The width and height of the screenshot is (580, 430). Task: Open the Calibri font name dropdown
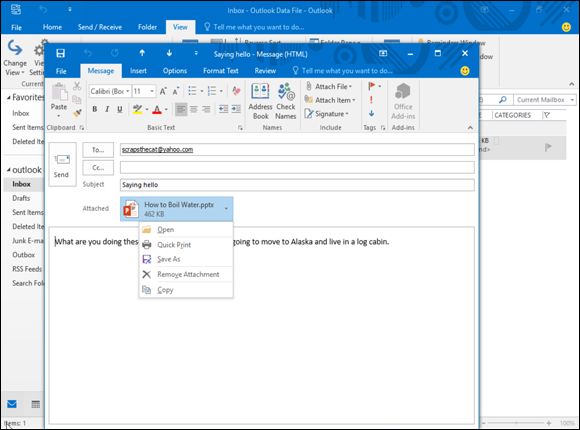(x=128, y=91)
